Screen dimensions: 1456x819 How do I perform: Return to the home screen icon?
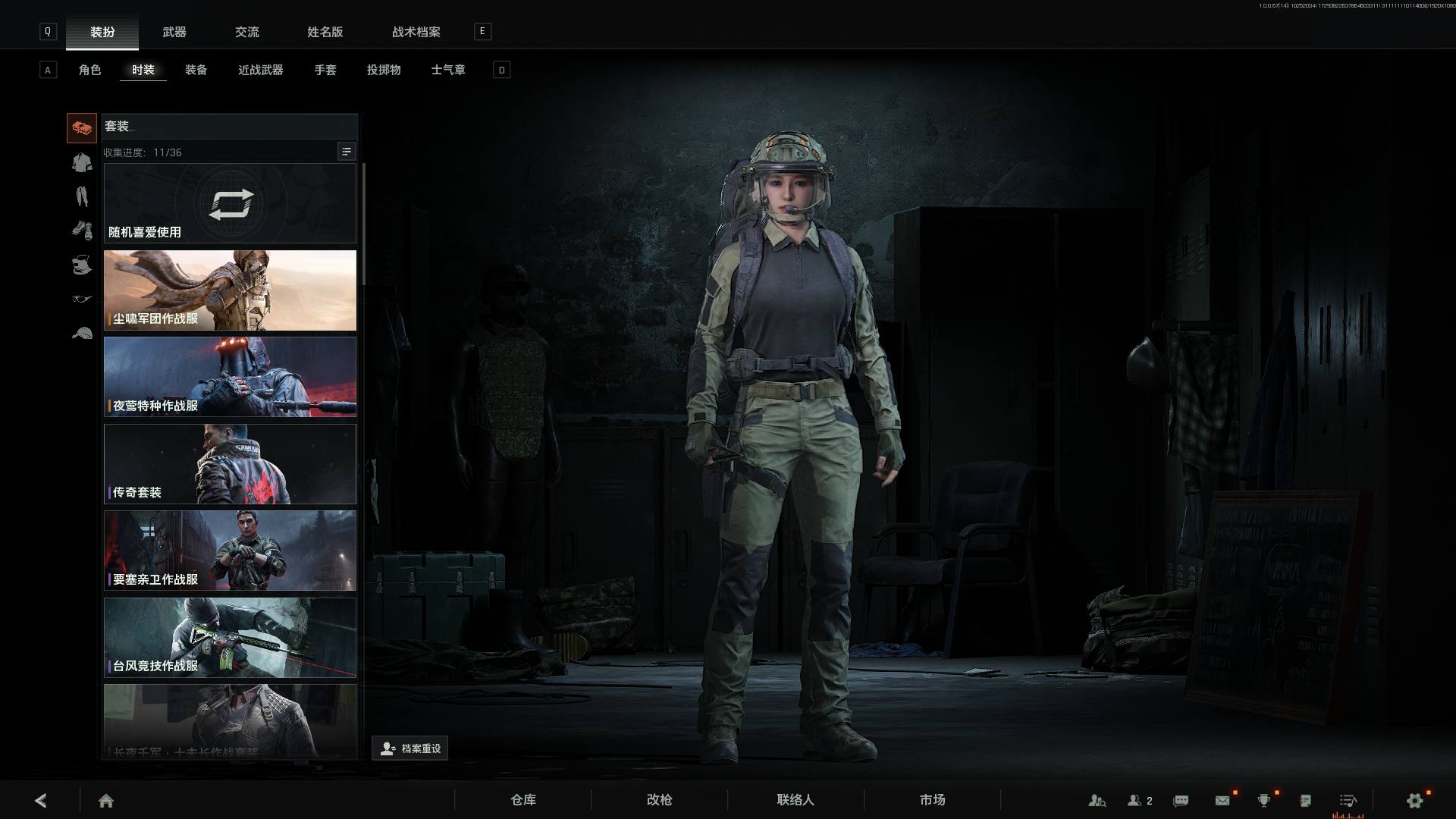[x=106, y=800]
